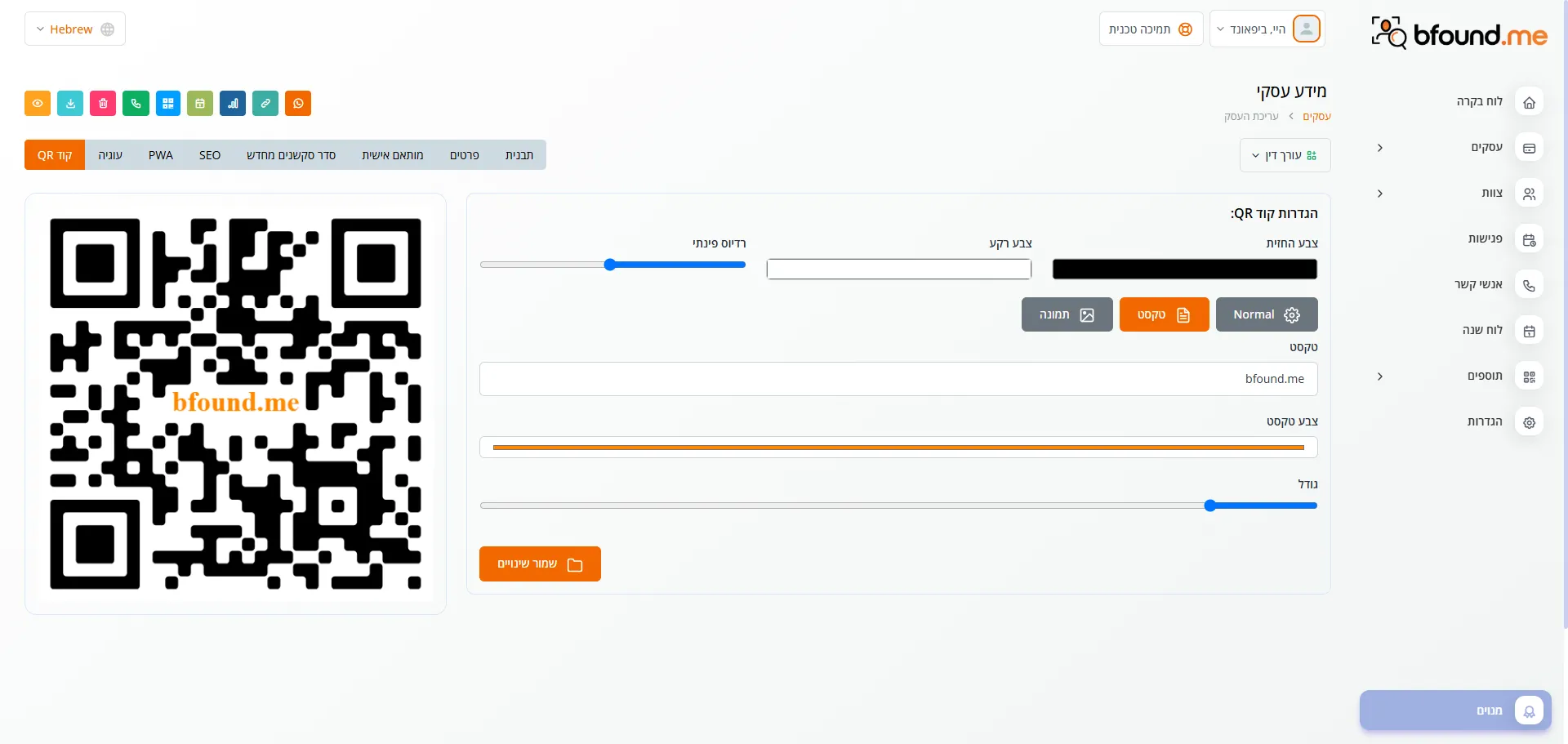This screenshot has width=1568, height=744.
Task: Open the black צבע החזית color swatch
Action: [x=1184, y=270]
